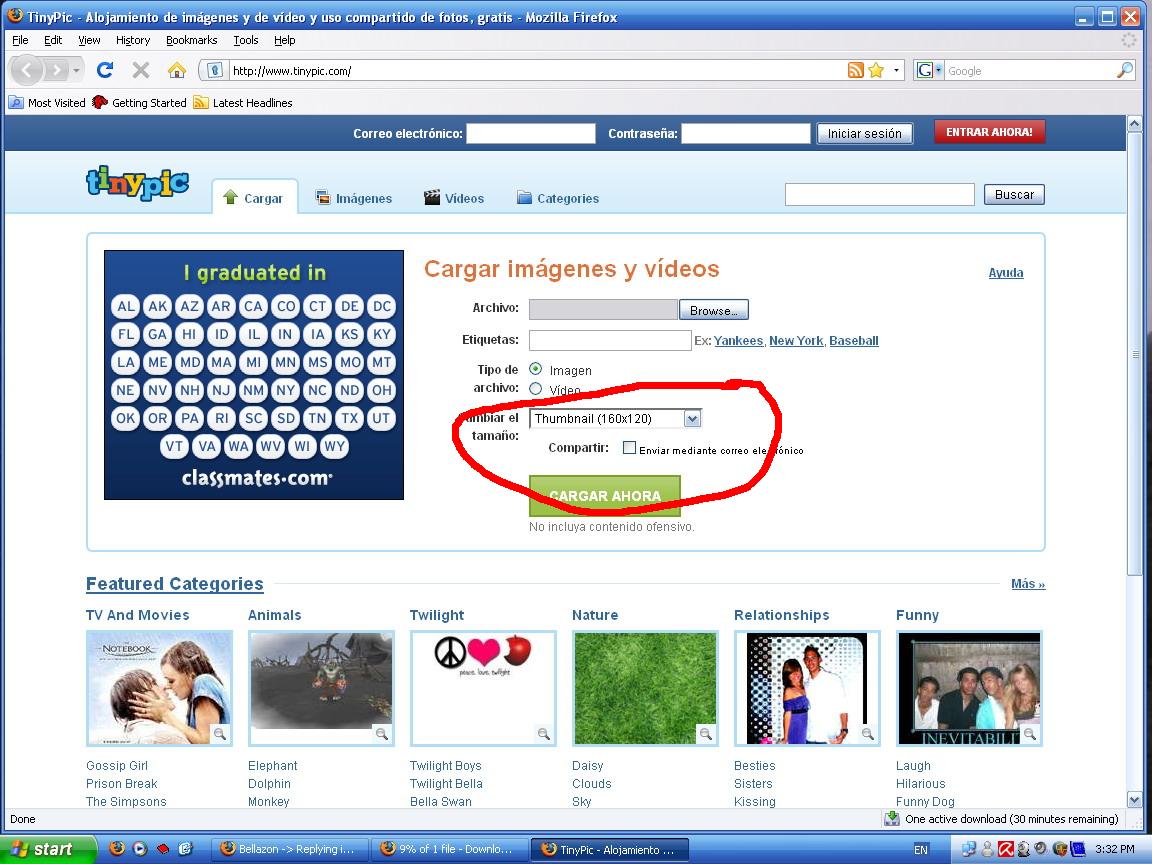Switch to the Vídeos tab
Image resolution: width=1152 pixels, height=864 pixels.
454,198
